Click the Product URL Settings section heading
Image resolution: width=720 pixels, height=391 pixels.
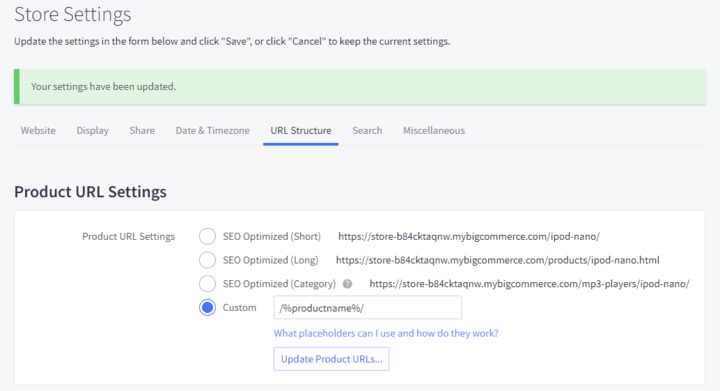click(90, 192)
